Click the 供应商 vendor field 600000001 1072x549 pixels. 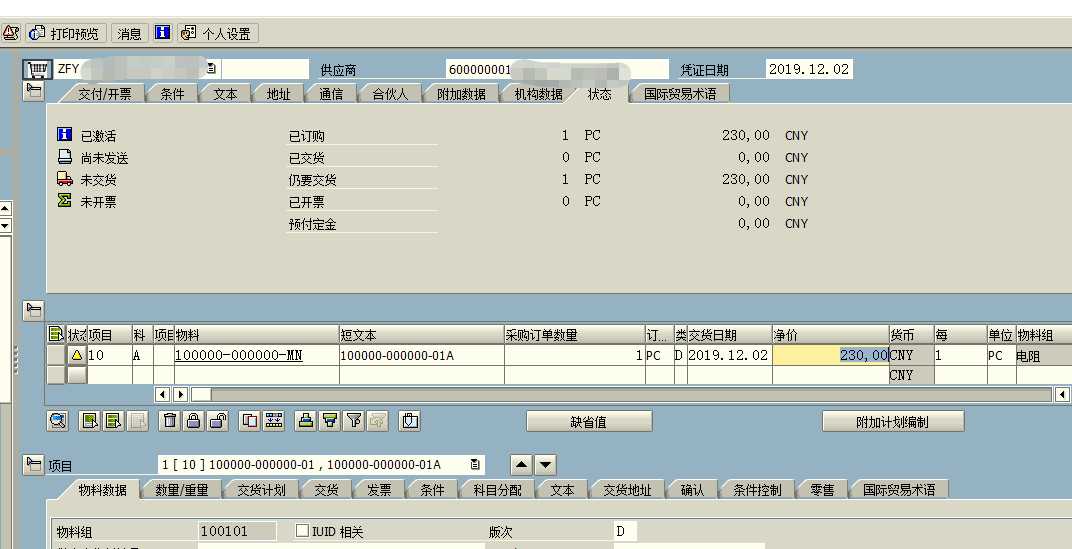[x=557, y=69]
